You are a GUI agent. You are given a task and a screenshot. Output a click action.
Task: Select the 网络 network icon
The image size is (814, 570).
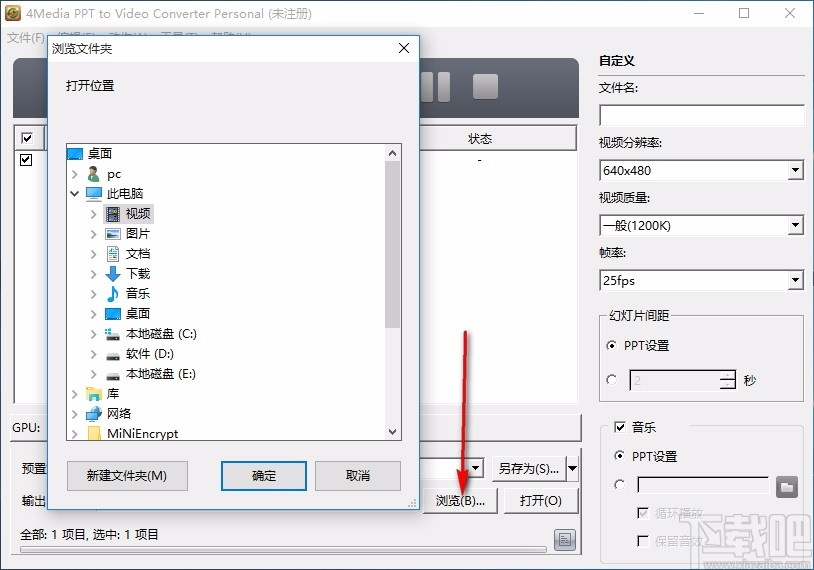(x=94, y=414)
